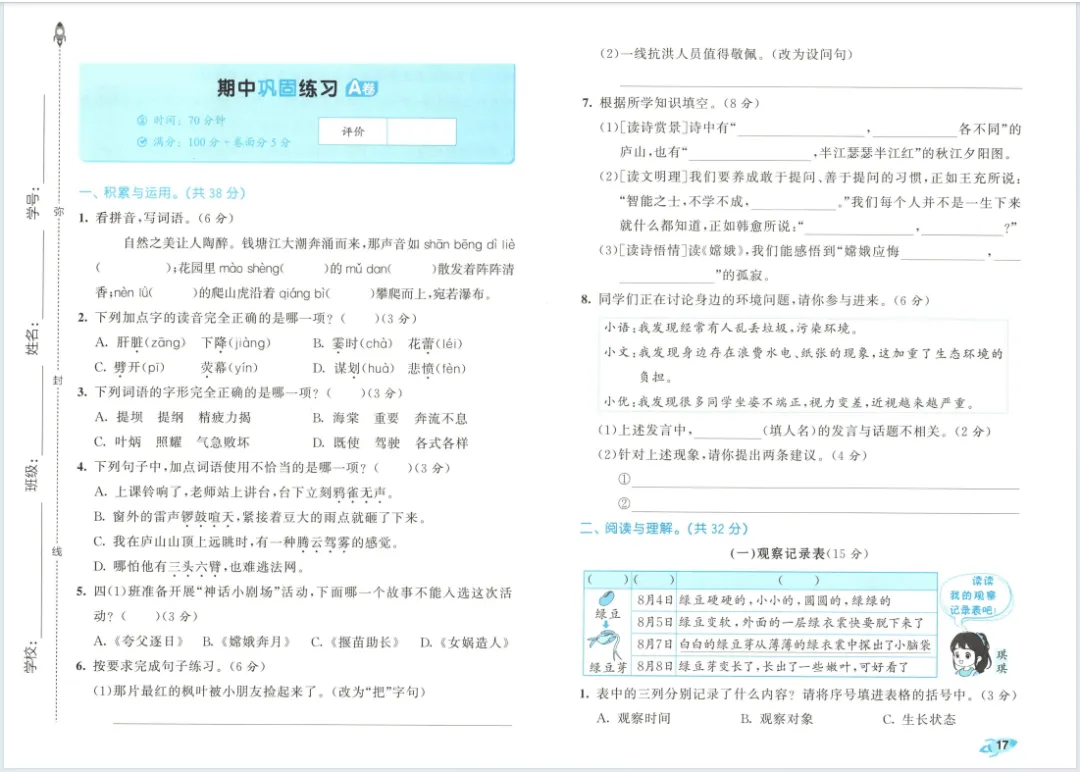This screenshot has height=772, width=1080.
Task: Click the "8月5日" table cell
Action: pyautogui.click(x=654, y=622)
